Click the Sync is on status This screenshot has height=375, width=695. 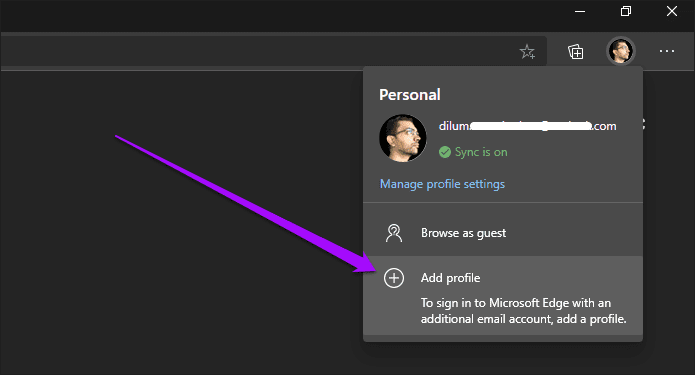tap(473, 152)
